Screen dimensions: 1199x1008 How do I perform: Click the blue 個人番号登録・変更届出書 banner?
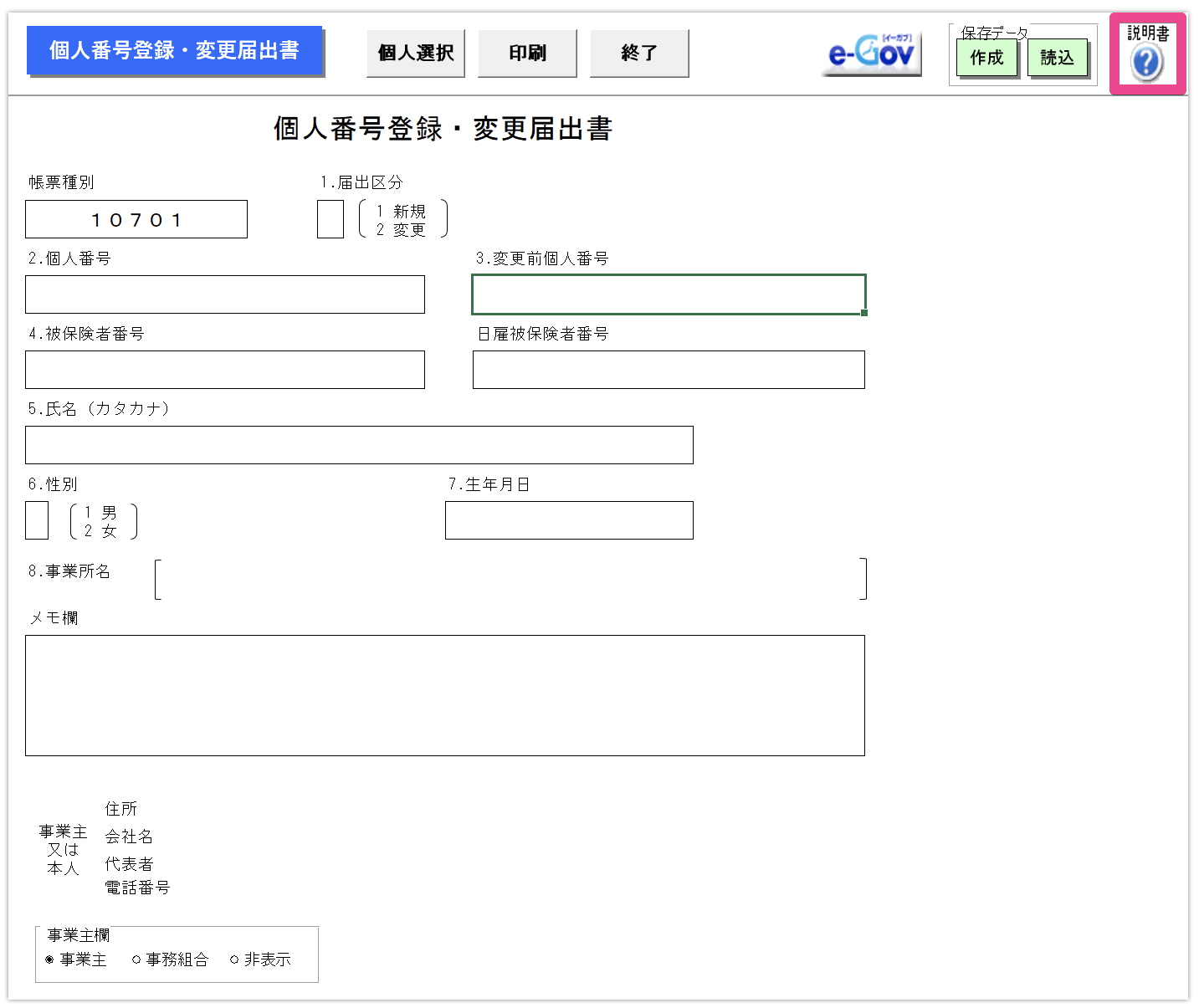[175, 50]
